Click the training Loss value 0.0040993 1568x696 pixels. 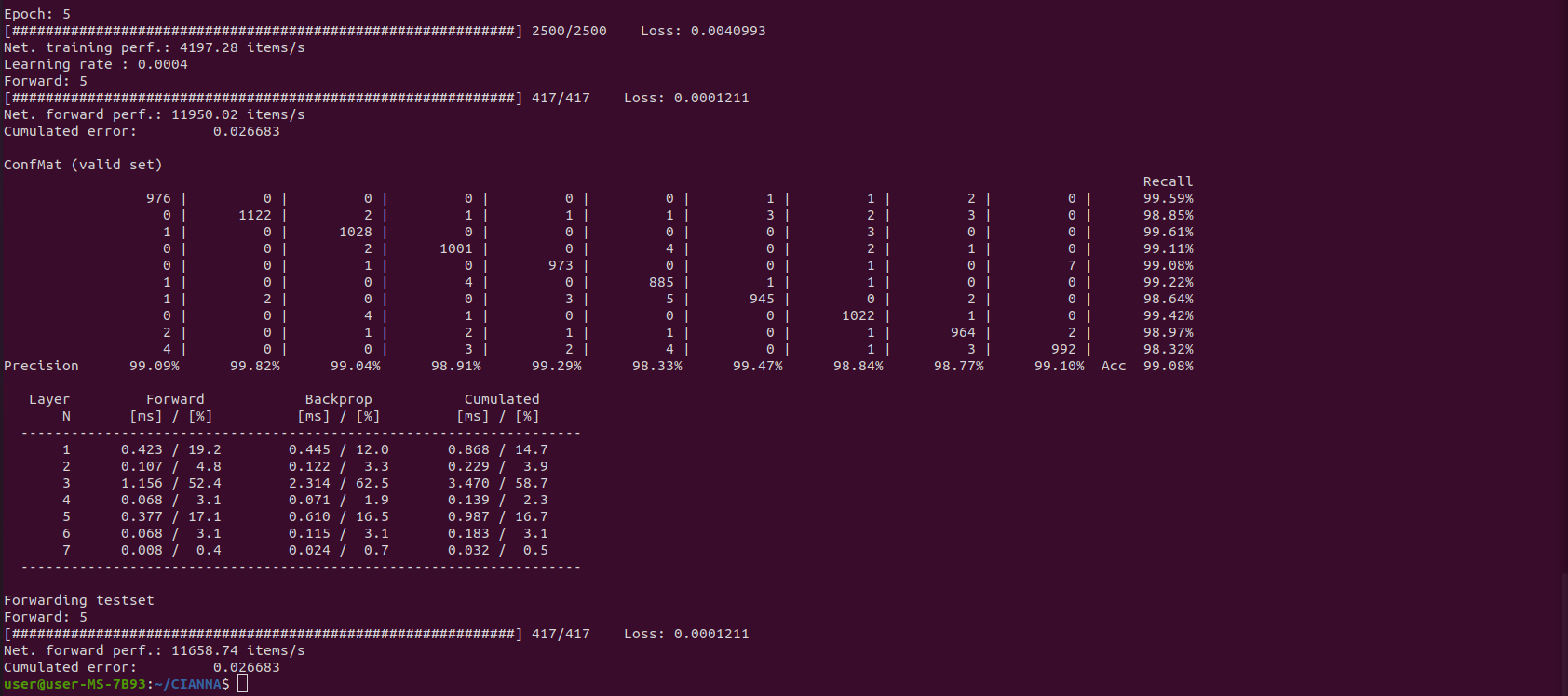coord(728,31)
